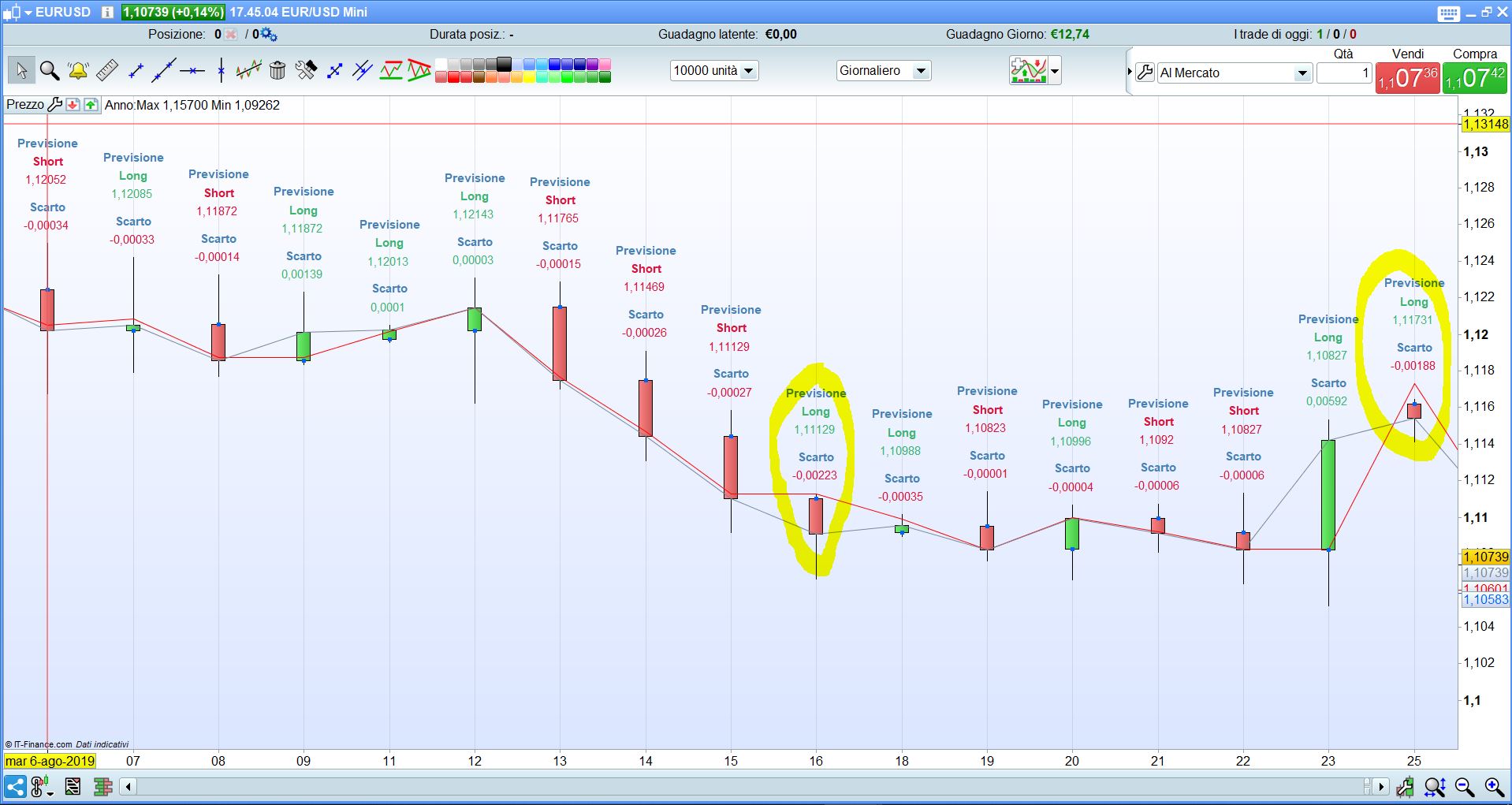Click the Prezzo panel label

(25, 105)
